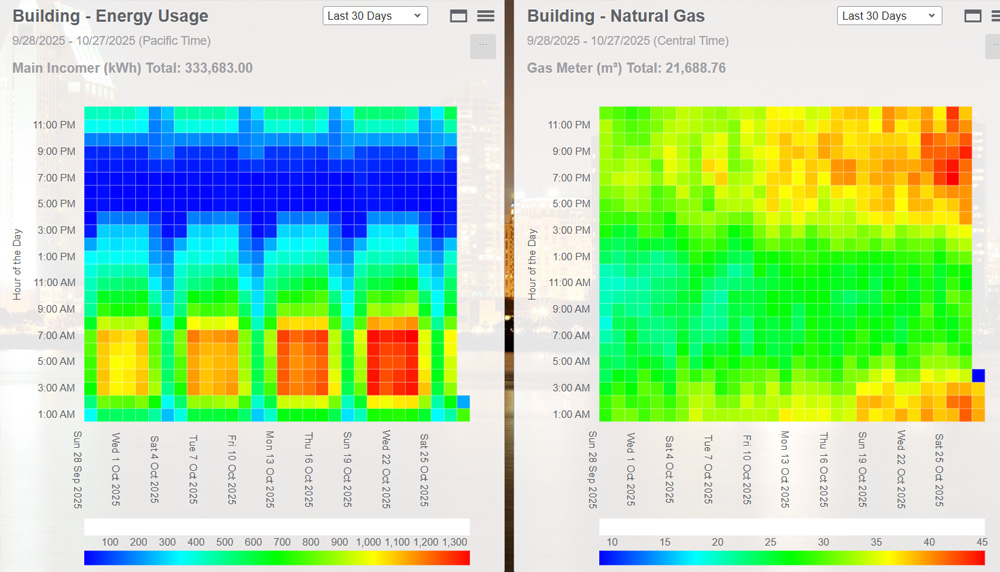Open the Energy Usage hamburger menu
The width and height of the screenshot is (1000, 572).
(x=485, y=16)
